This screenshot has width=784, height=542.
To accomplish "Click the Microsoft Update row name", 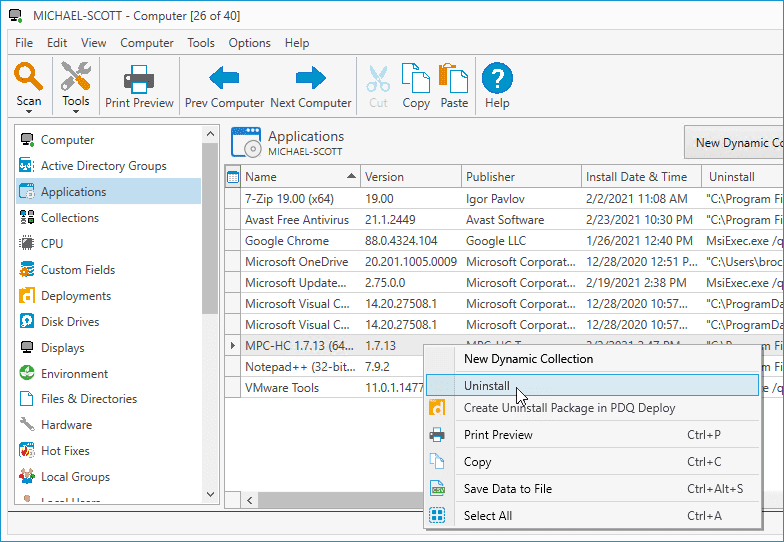I will (x=295, y=282).
